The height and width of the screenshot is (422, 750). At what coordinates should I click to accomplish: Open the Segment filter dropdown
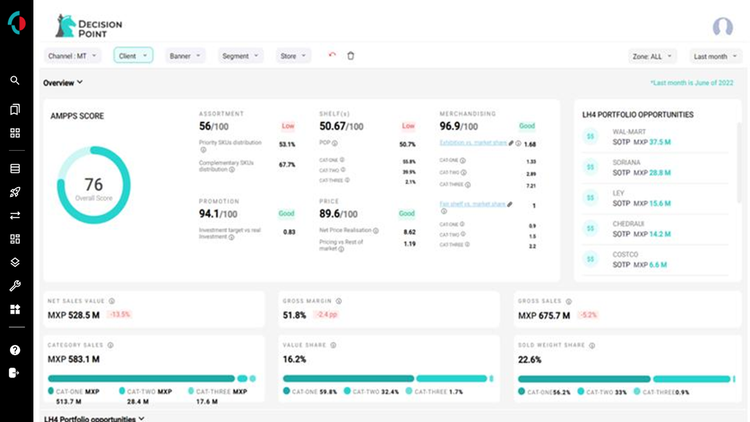[x=240, y=56]
